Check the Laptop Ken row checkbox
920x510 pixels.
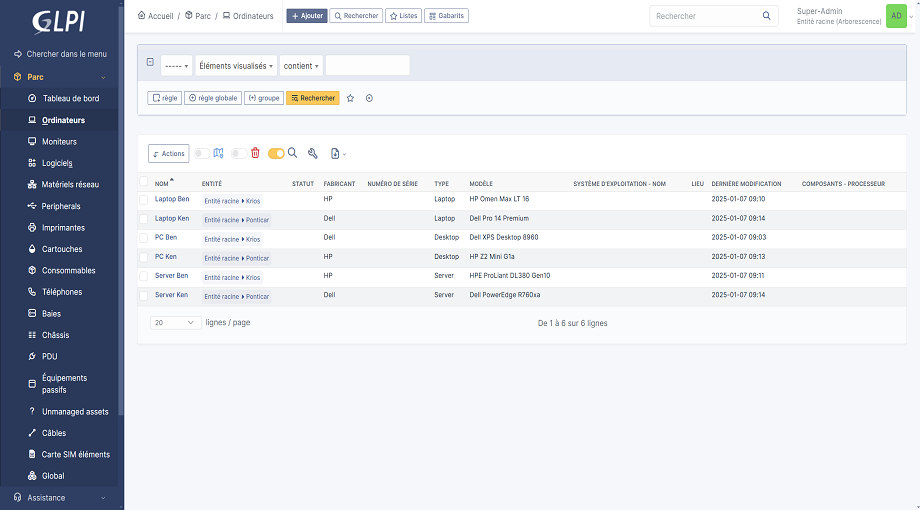(x=143, y=219)
